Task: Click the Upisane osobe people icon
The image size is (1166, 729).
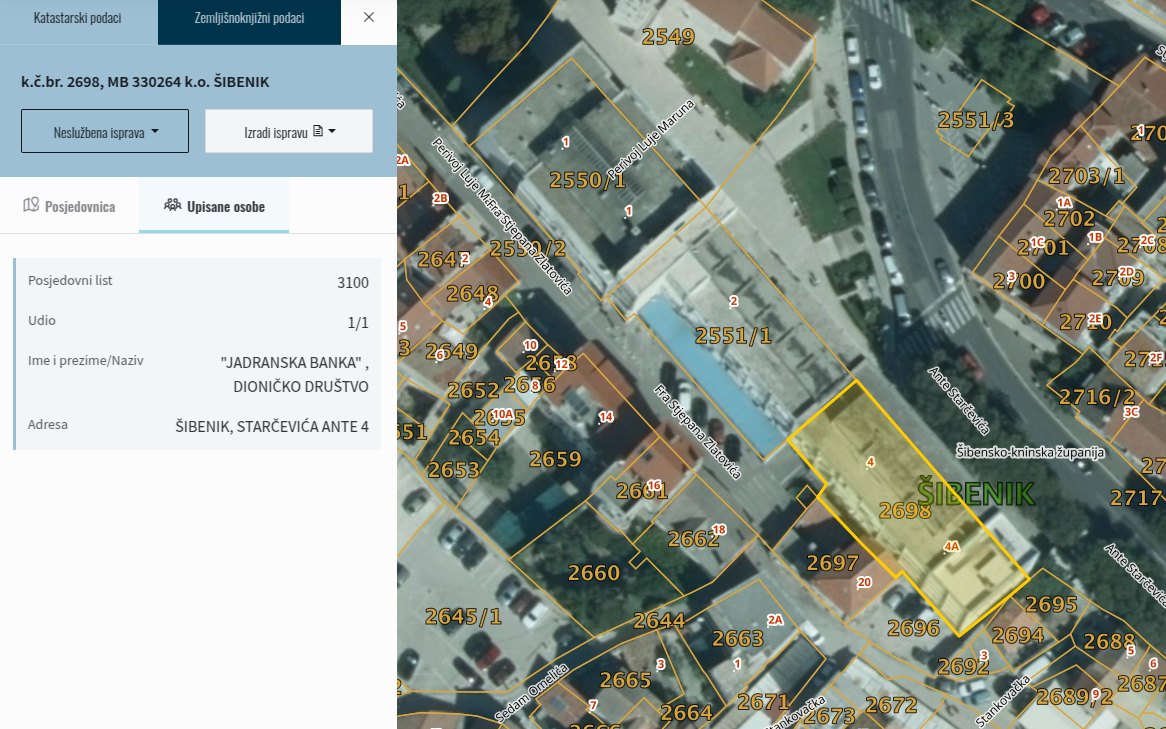Action: coord(172,207)
